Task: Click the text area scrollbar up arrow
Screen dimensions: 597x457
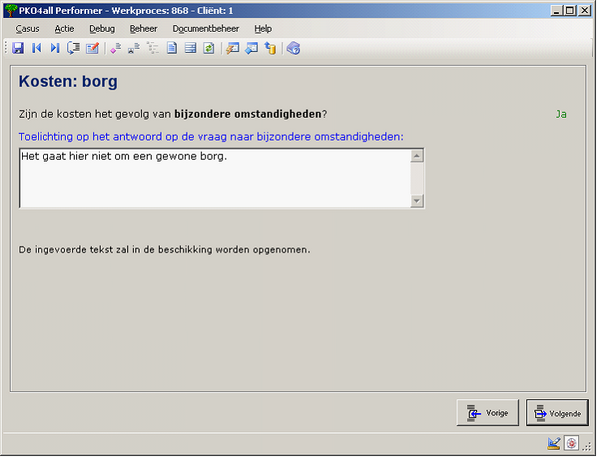Action: pos(417,156)
